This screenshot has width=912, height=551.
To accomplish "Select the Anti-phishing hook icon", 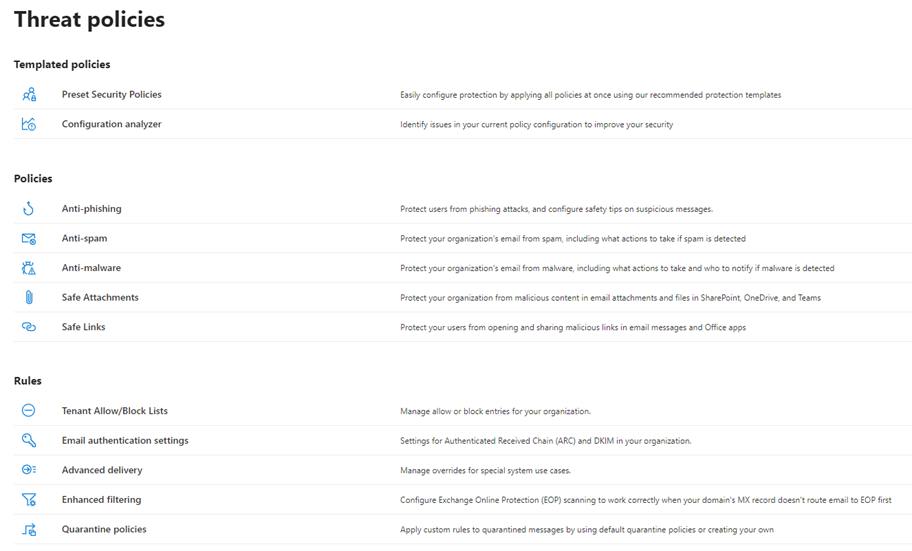I will (x=28, y=208).
